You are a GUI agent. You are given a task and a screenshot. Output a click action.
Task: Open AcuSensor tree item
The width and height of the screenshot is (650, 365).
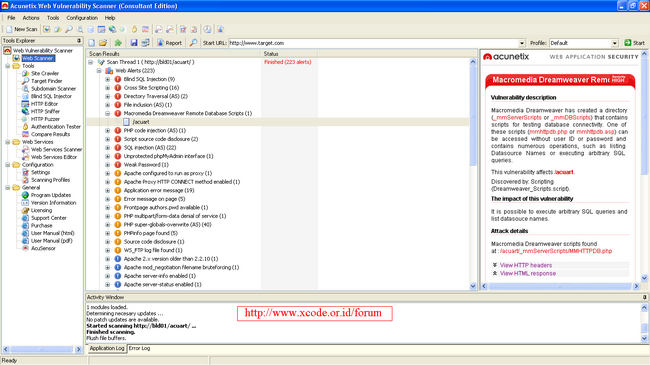pos(43,248)
